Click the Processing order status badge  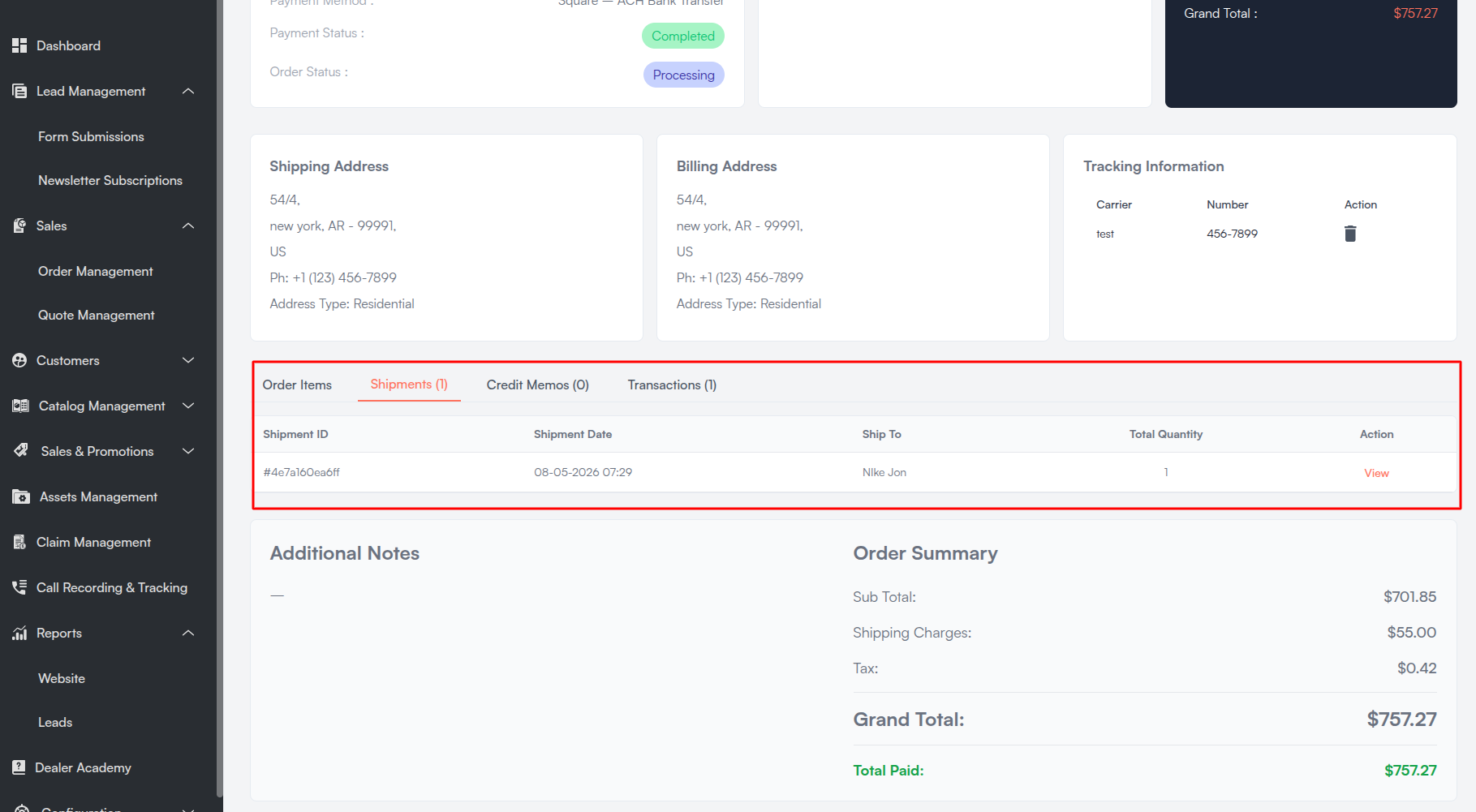pos(684,75)
